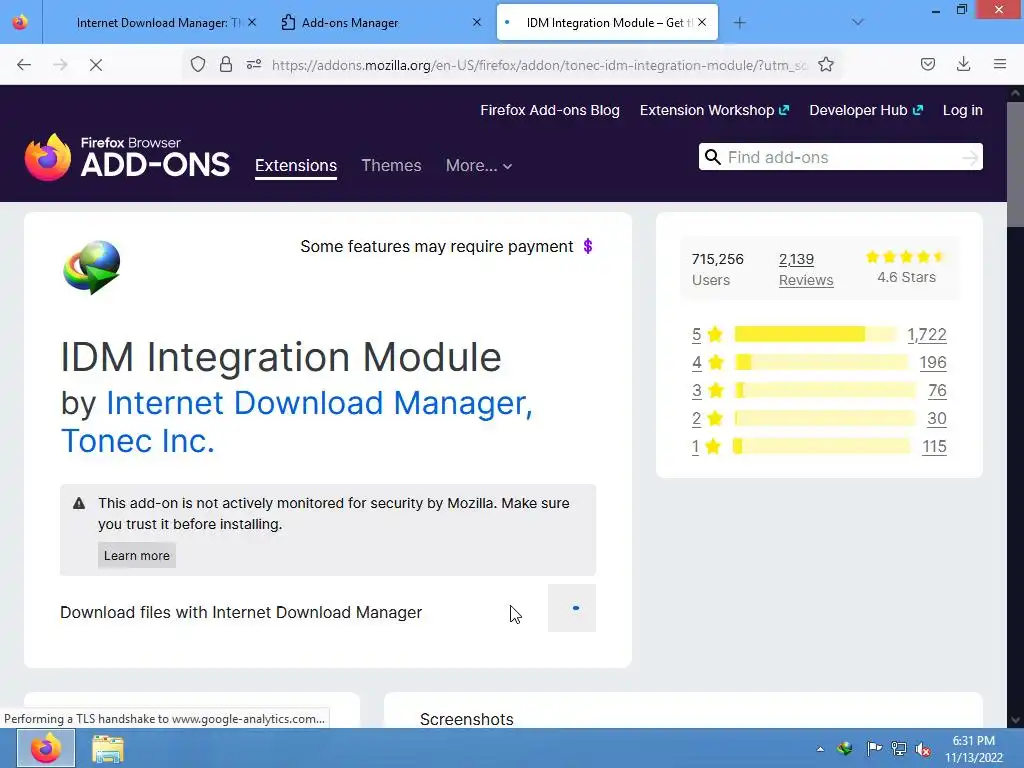Click the site padlock icon
The height and width of the screenshot is (768, 1024).
tap(226, 64)
